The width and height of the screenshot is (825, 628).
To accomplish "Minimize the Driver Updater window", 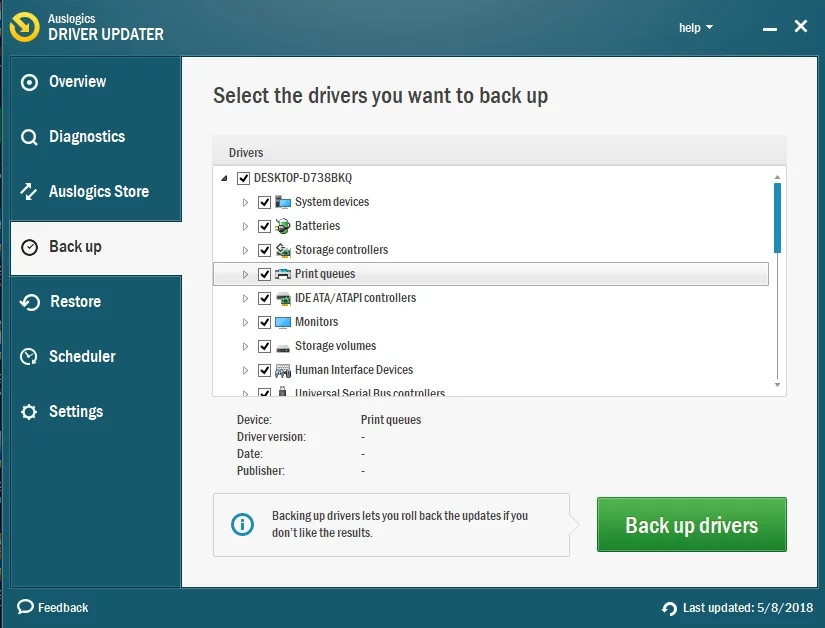I will click(x=770, y=28).
